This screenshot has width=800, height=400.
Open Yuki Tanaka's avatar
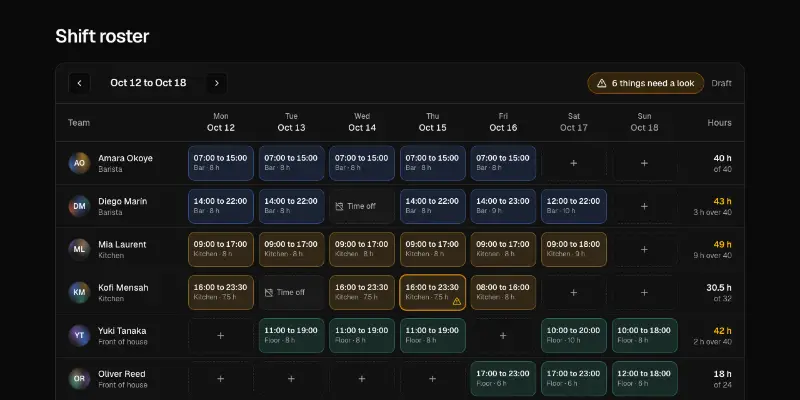pos(79,336)
